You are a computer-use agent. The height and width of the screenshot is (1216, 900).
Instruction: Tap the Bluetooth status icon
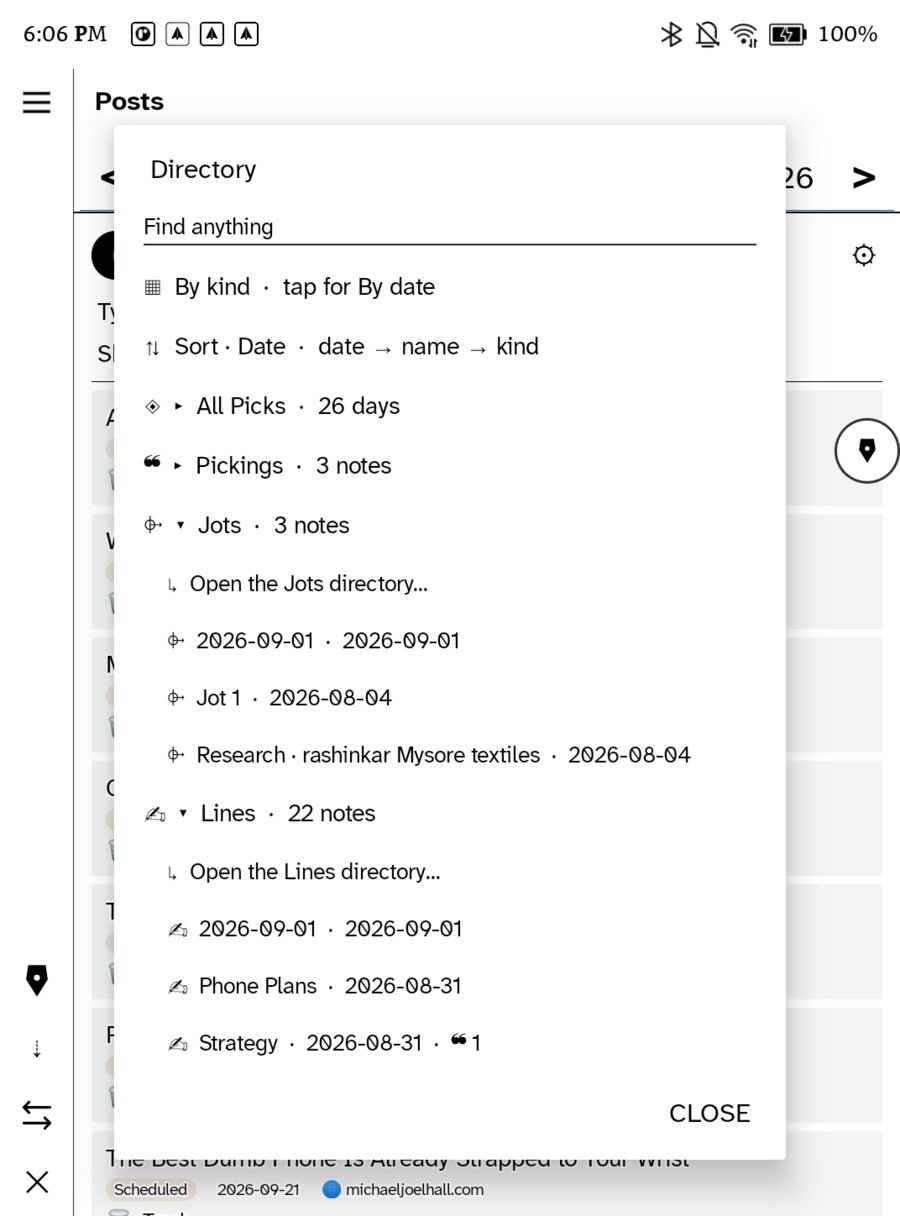click(671, 34)
